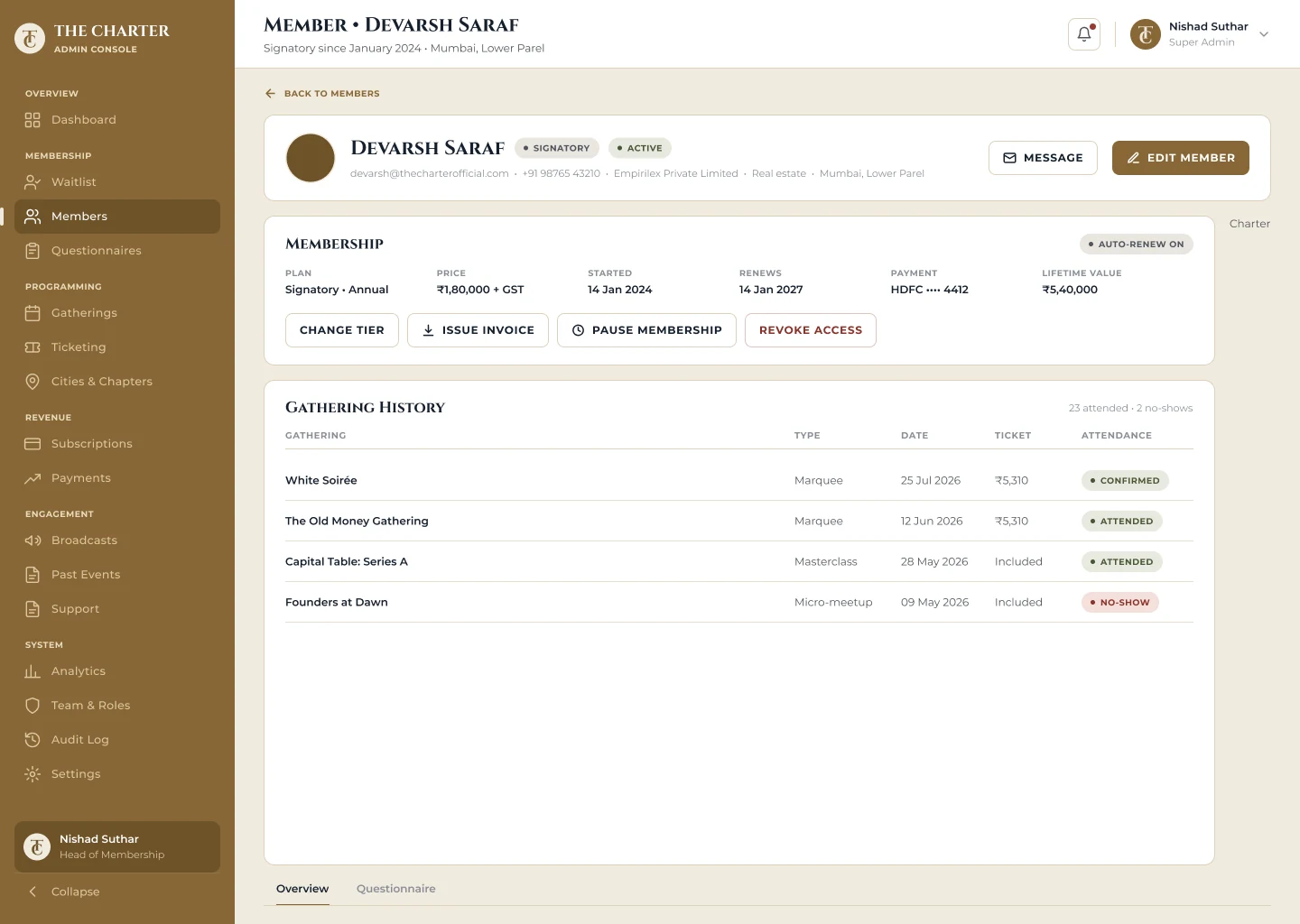Click the Message button

tap(1043, 158)
